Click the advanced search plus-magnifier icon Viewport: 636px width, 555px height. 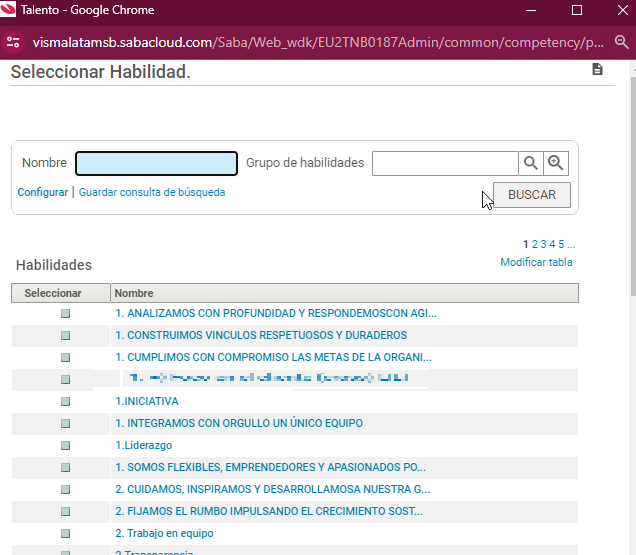tap(556, 163)
